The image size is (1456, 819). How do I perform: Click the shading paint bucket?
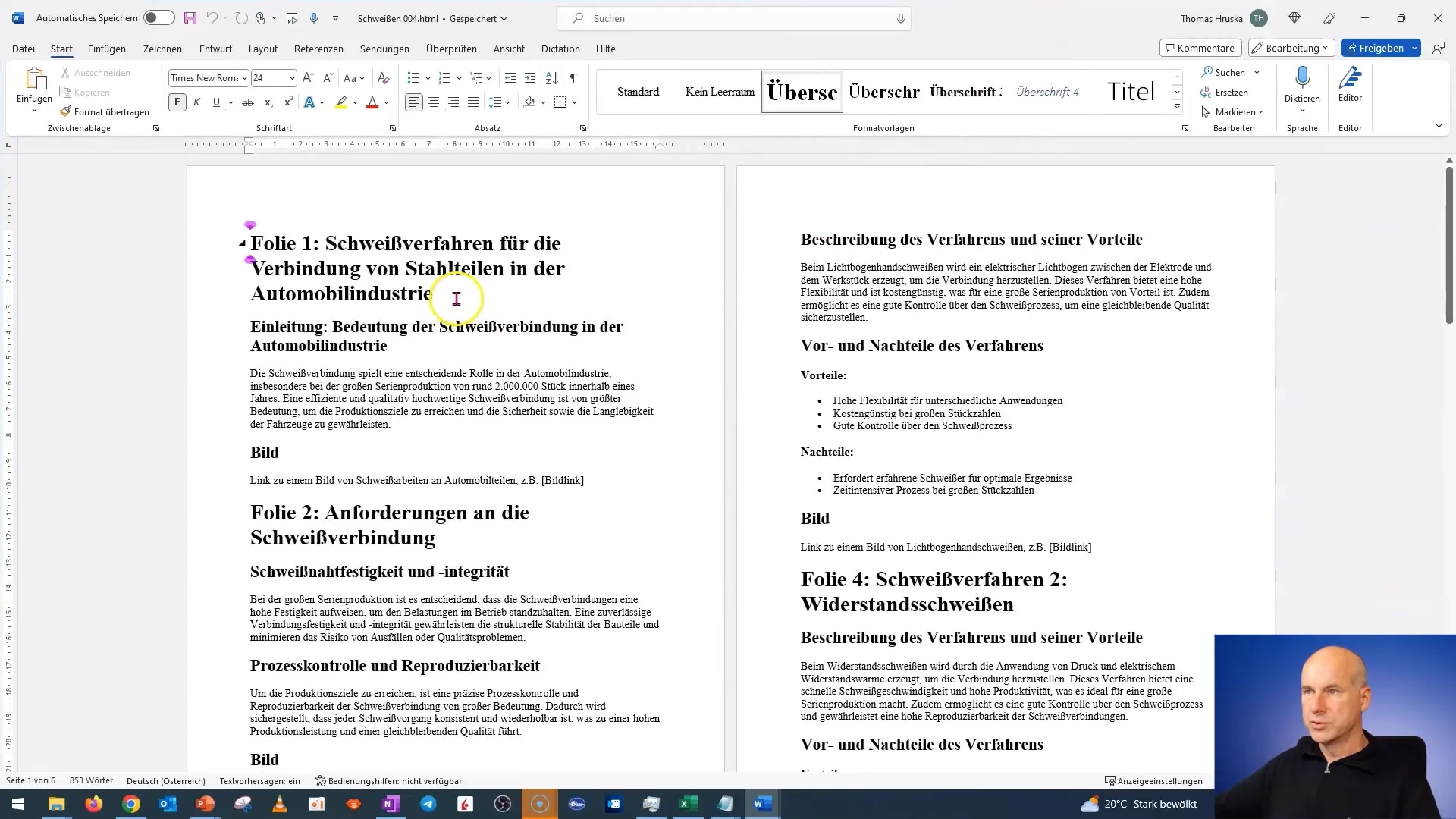pos(530,102)
